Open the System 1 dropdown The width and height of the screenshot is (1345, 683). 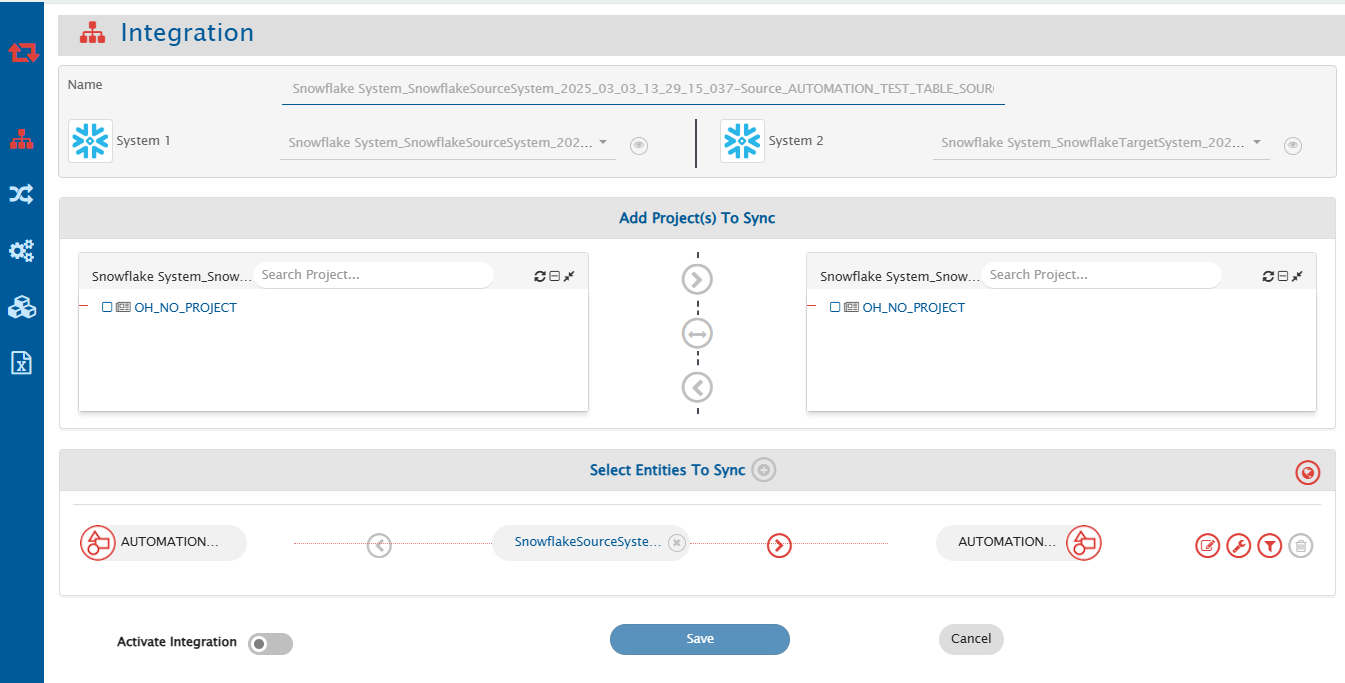click(x=603, y=142)
